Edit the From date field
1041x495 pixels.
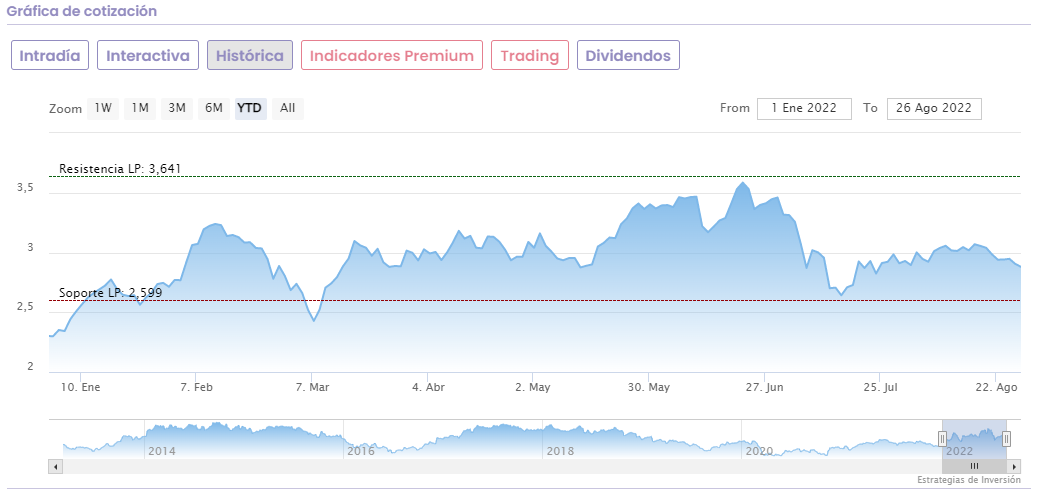click(804, 108)
